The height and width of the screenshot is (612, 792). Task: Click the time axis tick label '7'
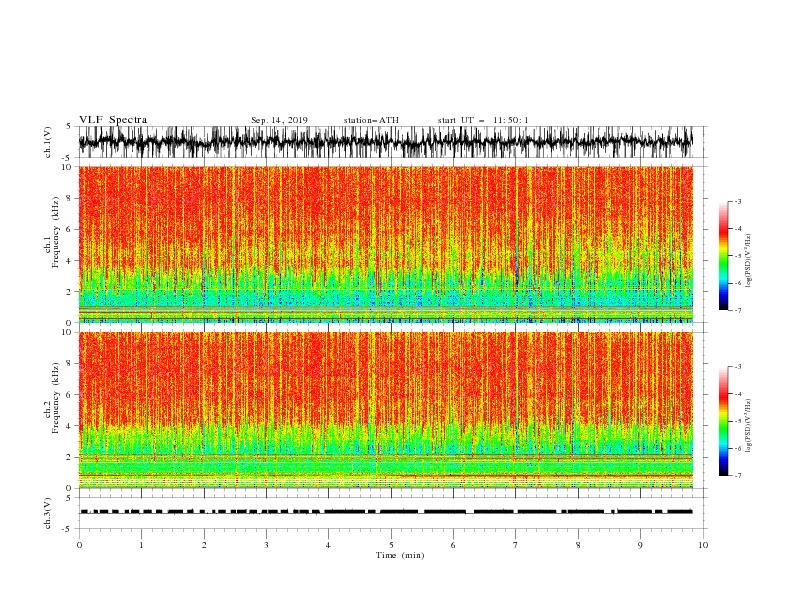tap(516, 545)
